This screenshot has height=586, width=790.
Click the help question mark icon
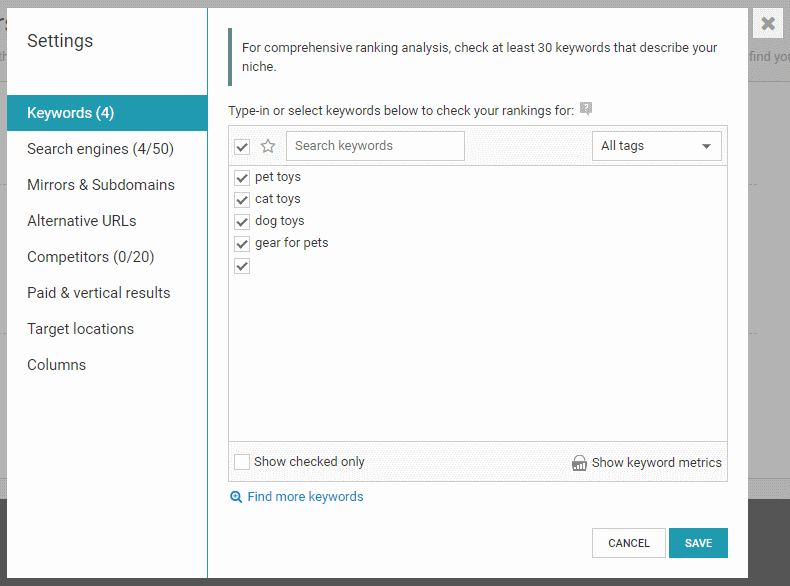[586, 110]
